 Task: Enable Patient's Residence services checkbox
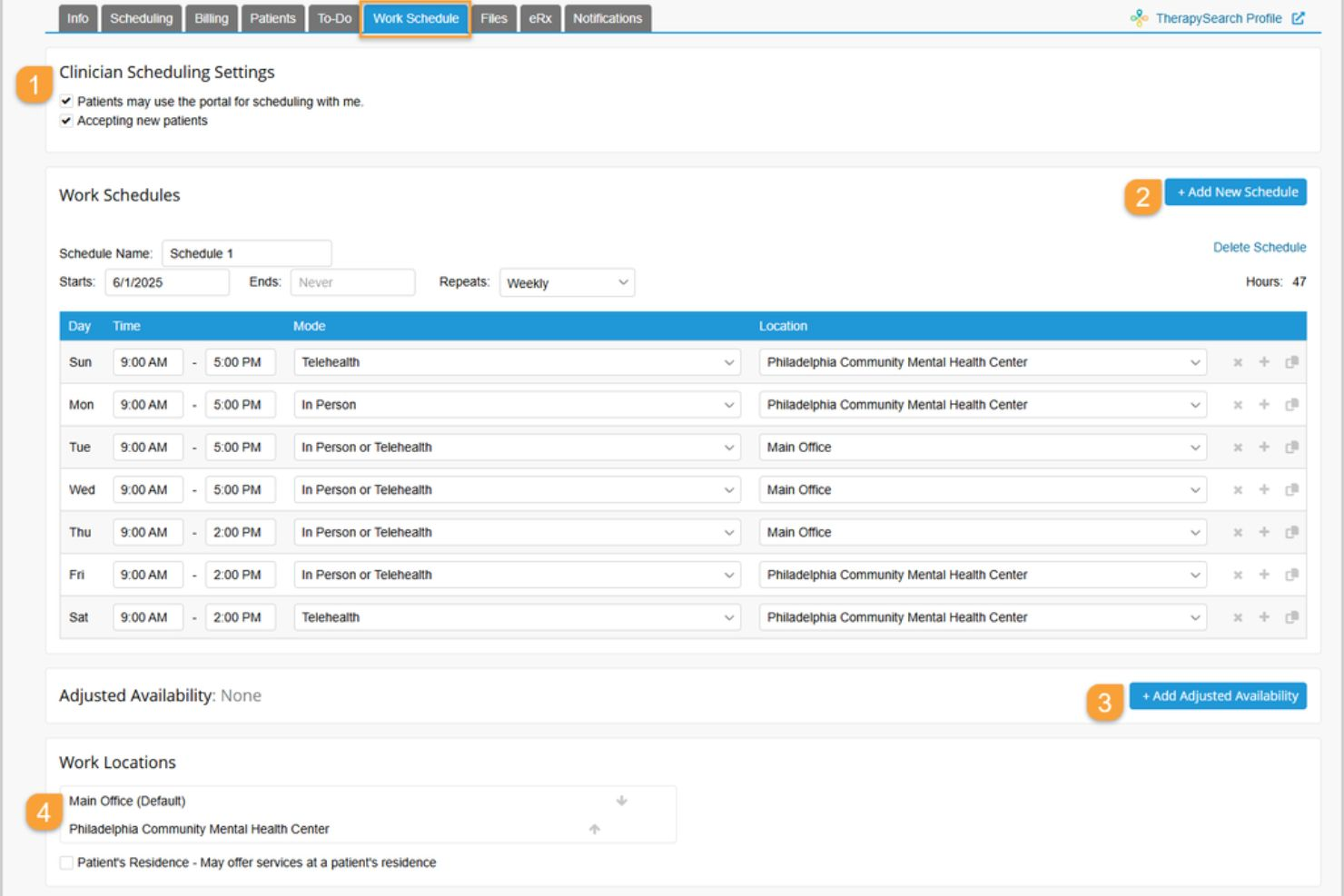tap(66, 862)
